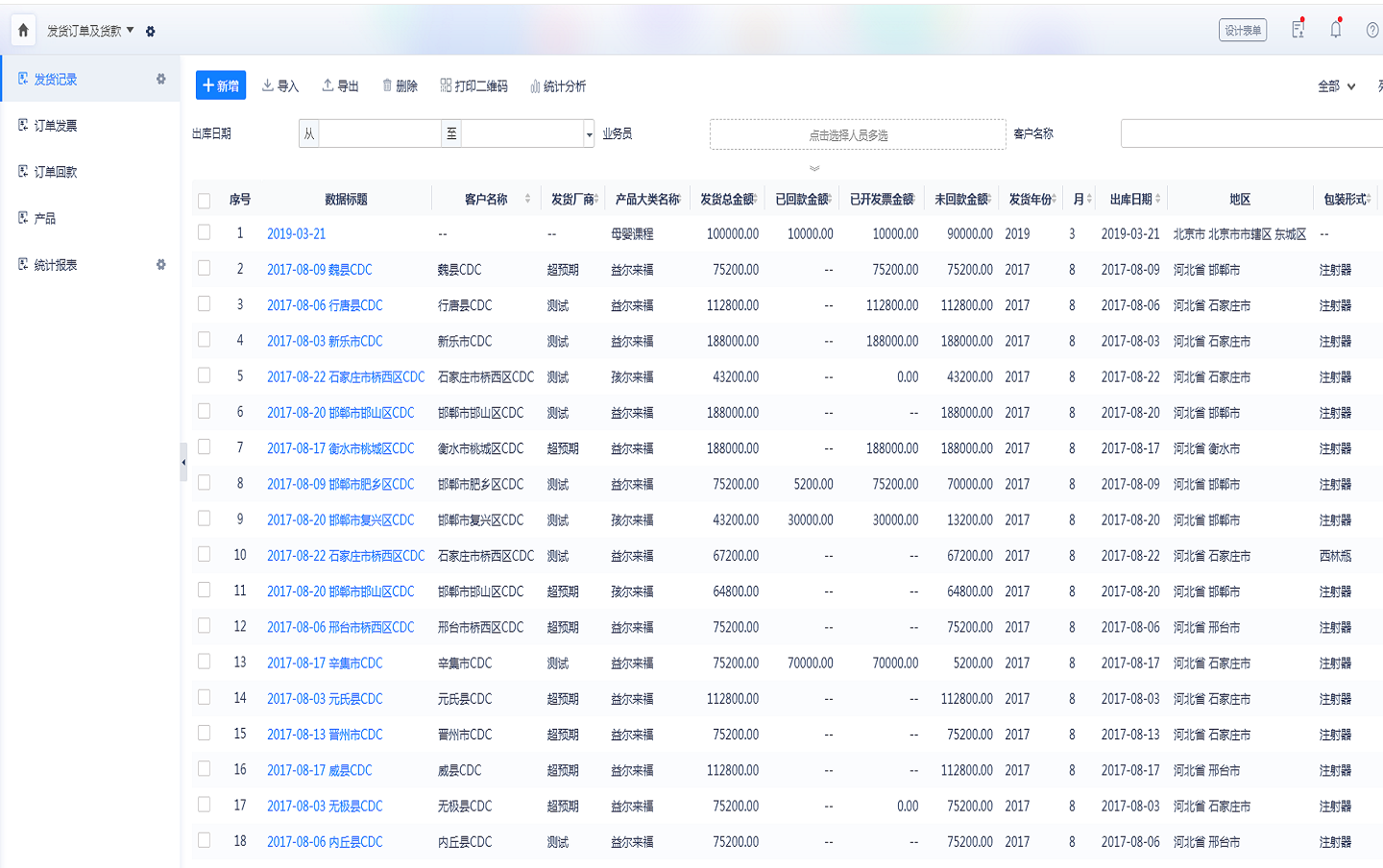Sort by 客户名称 column sort arrows
Viewport: 1383px width, 868px height.
click(527, 199)
